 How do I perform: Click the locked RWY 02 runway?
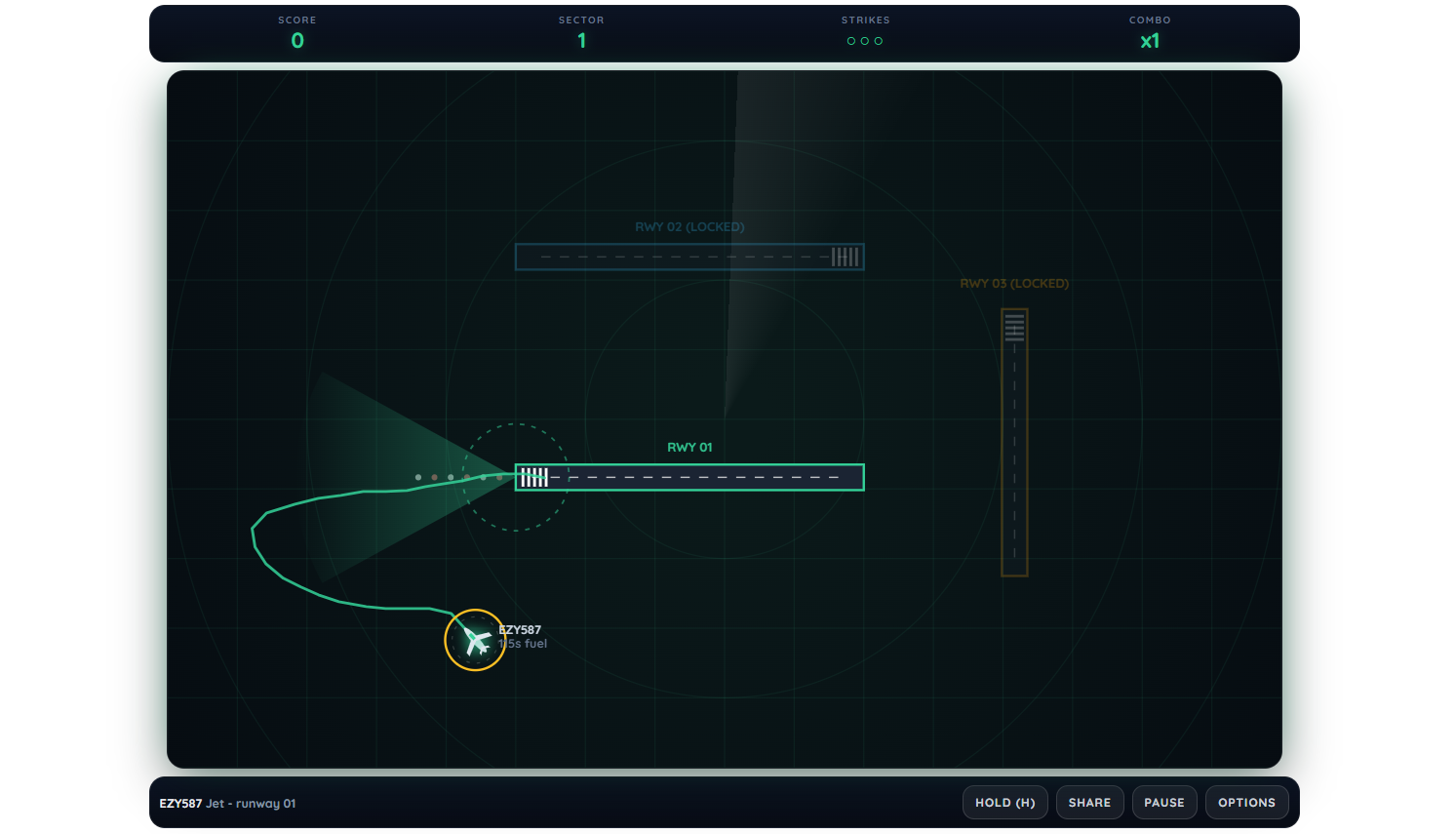[689, 257]
